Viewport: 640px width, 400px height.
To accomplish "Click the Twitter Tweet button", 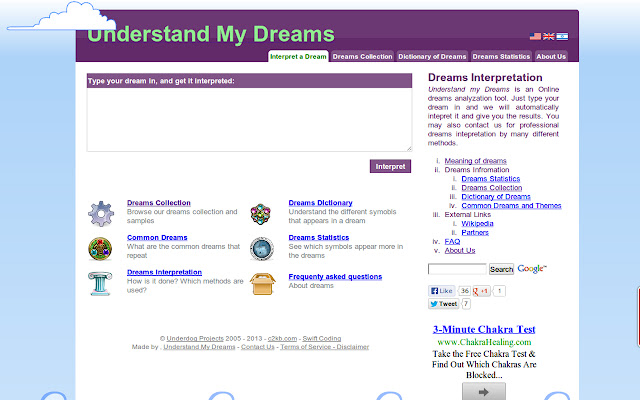I will tap(444, 304).
